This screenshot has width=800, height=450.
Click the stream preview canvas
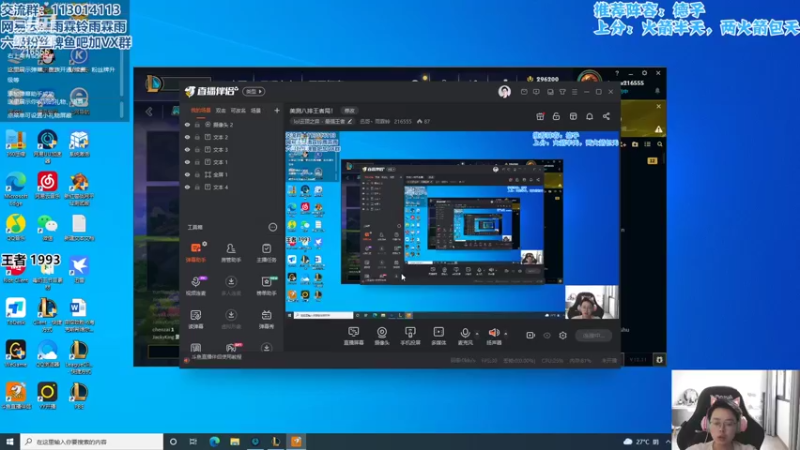click(452, 224)
